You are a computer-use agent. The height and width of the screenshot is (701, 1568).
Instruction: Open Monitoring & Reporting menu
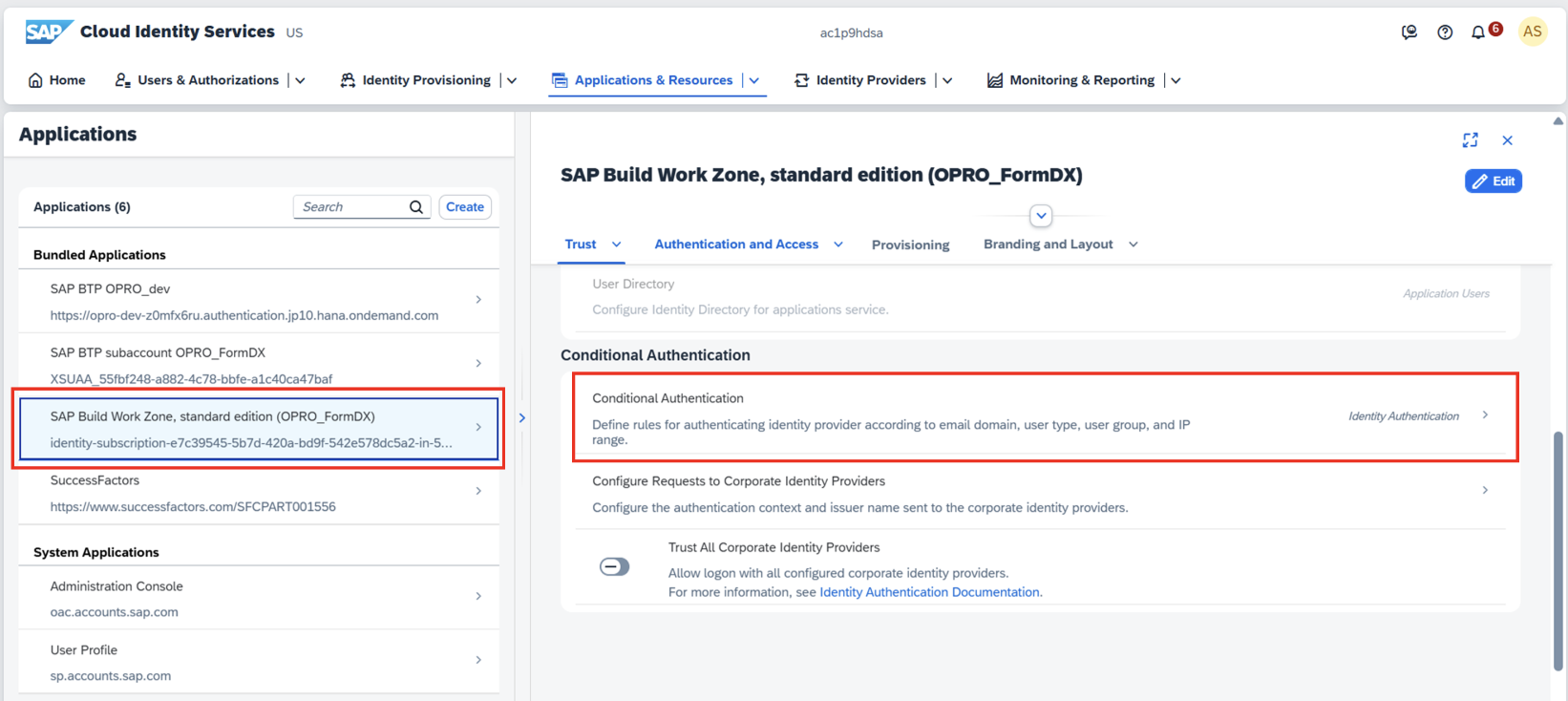(x=1081, y=80)
